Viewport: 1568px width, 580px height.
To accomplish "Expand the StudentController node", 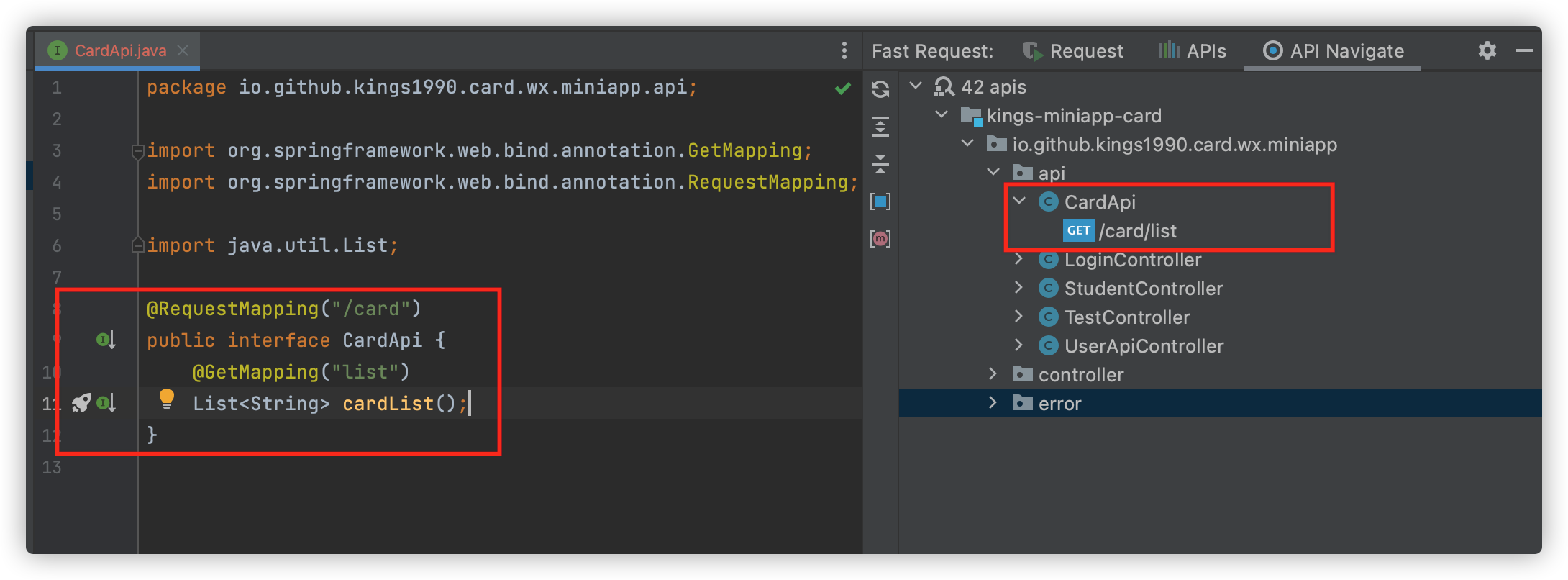I will (1019, 288).
